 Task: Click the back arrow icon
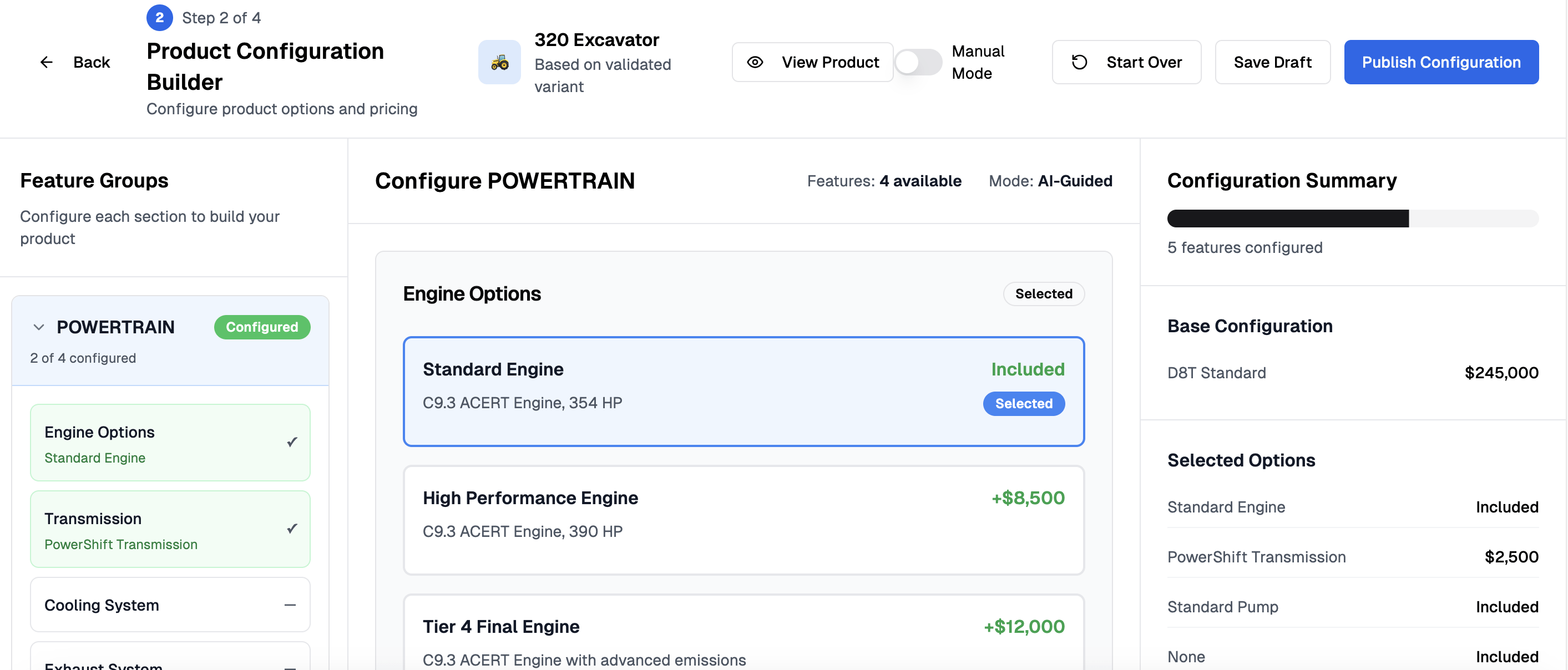tap(46, 62)
